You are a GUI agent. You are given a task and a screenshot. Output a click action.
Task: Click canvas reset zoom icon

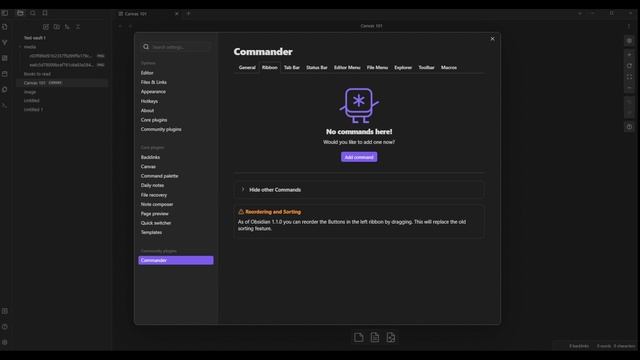click(x=629, y=66)
